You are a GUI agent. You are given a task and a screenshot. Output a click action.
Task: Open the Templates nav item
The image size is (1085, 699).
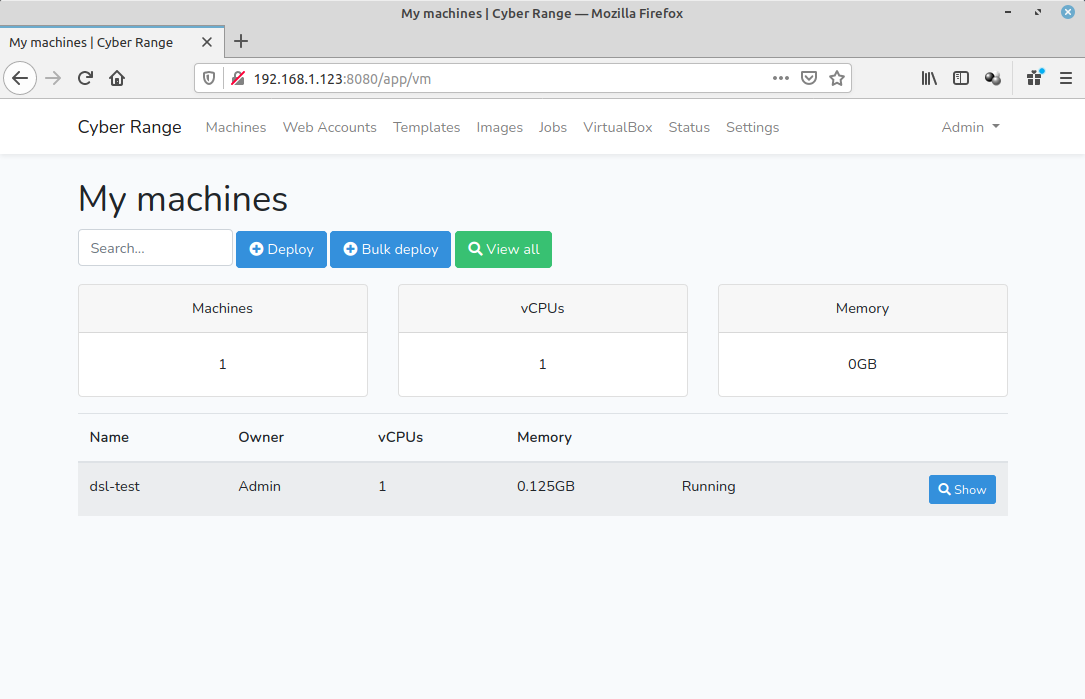click(x=426, y=127)
